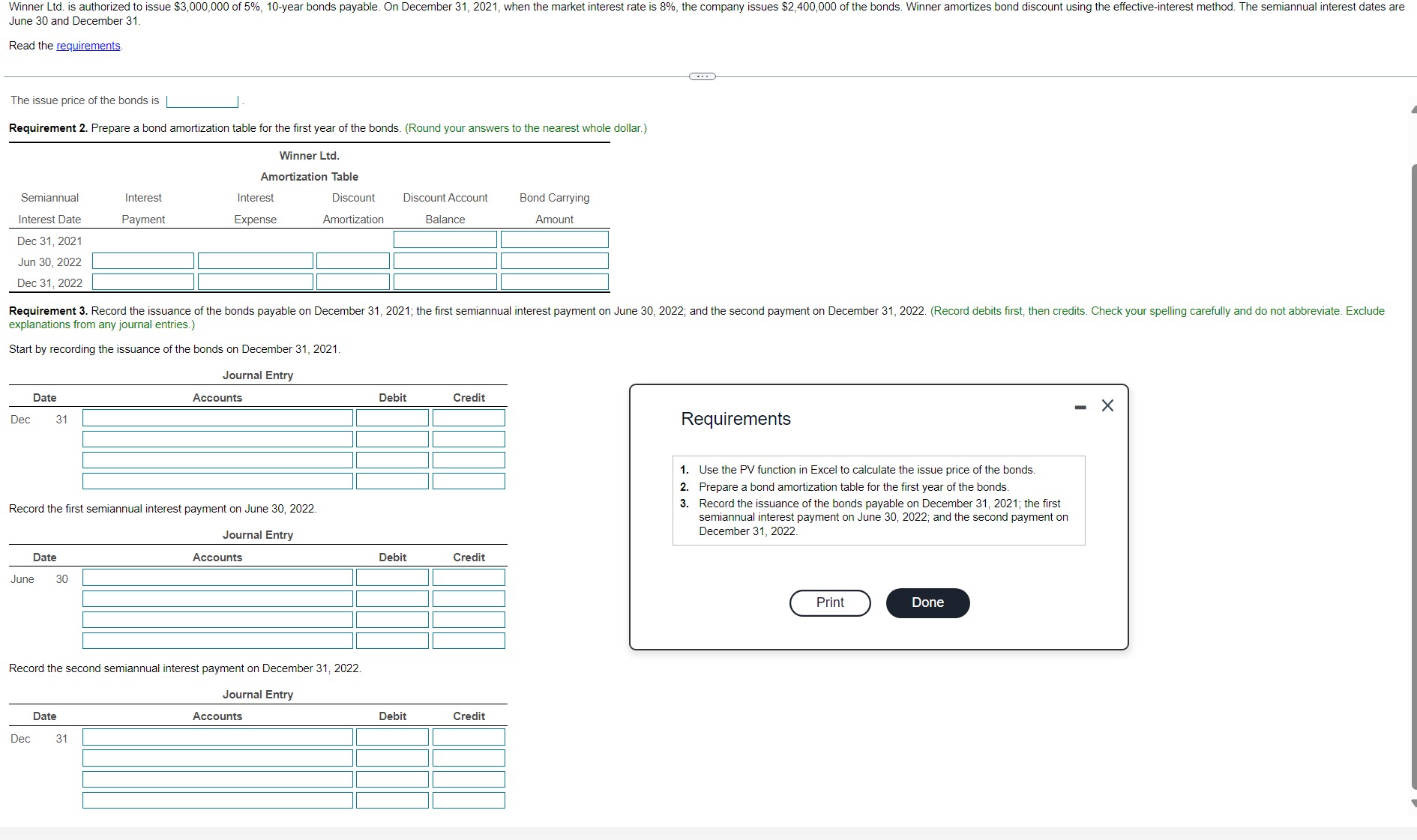Click second account field of issuance journal entry
1417x840 pixels.
tap(217, 439)
